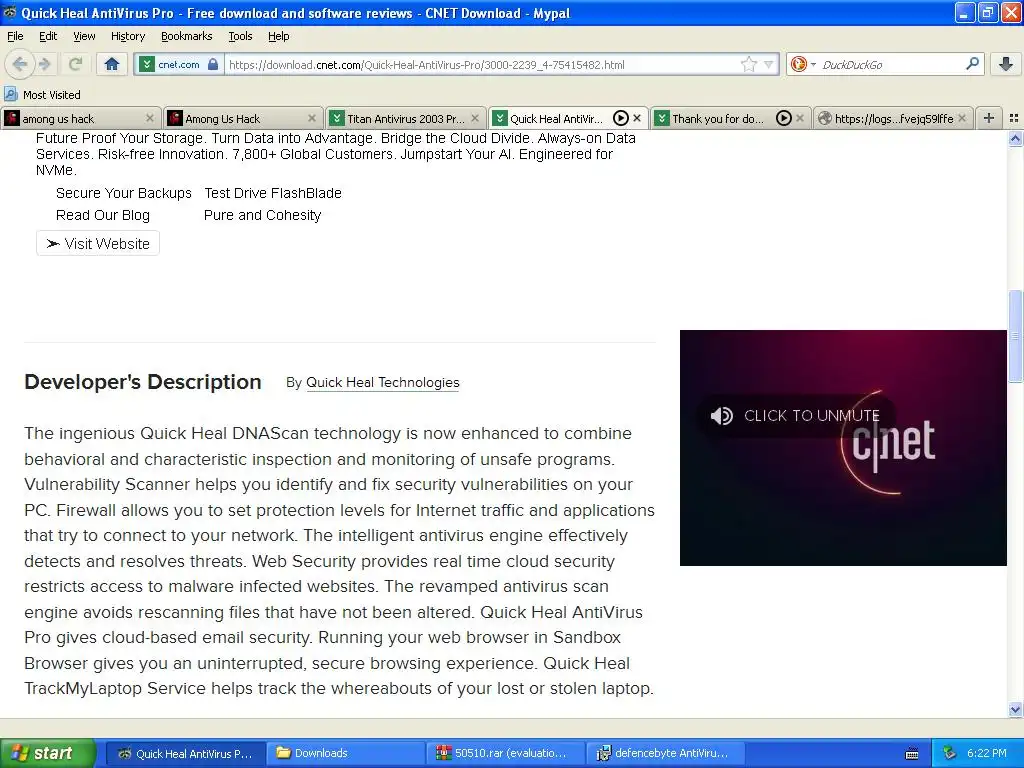
Task: Click the vertical scrollbar thumb
Action: tap(1016, 336)
